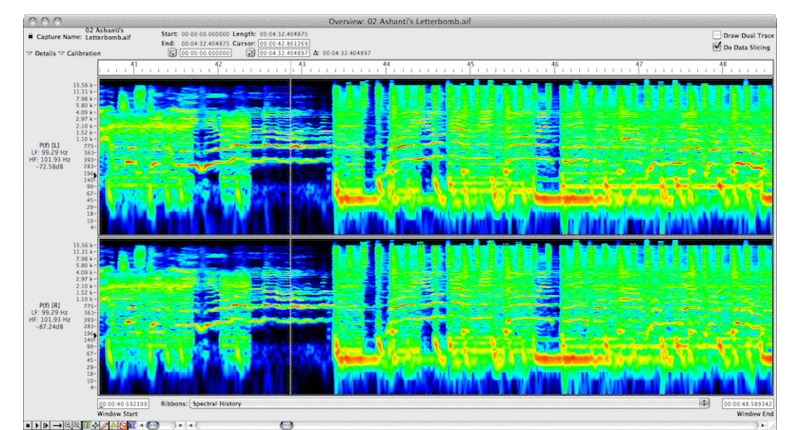The height and width of the screenshot is (430, 800).
Task: Click the zoom out magnifier icon
Action: 76,425
